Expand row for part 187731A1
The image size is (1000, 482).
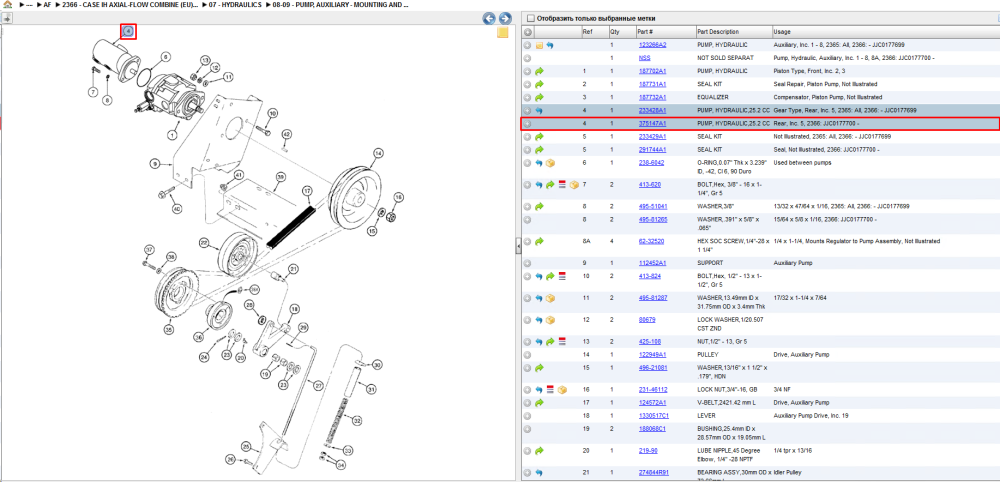[527, 84]
